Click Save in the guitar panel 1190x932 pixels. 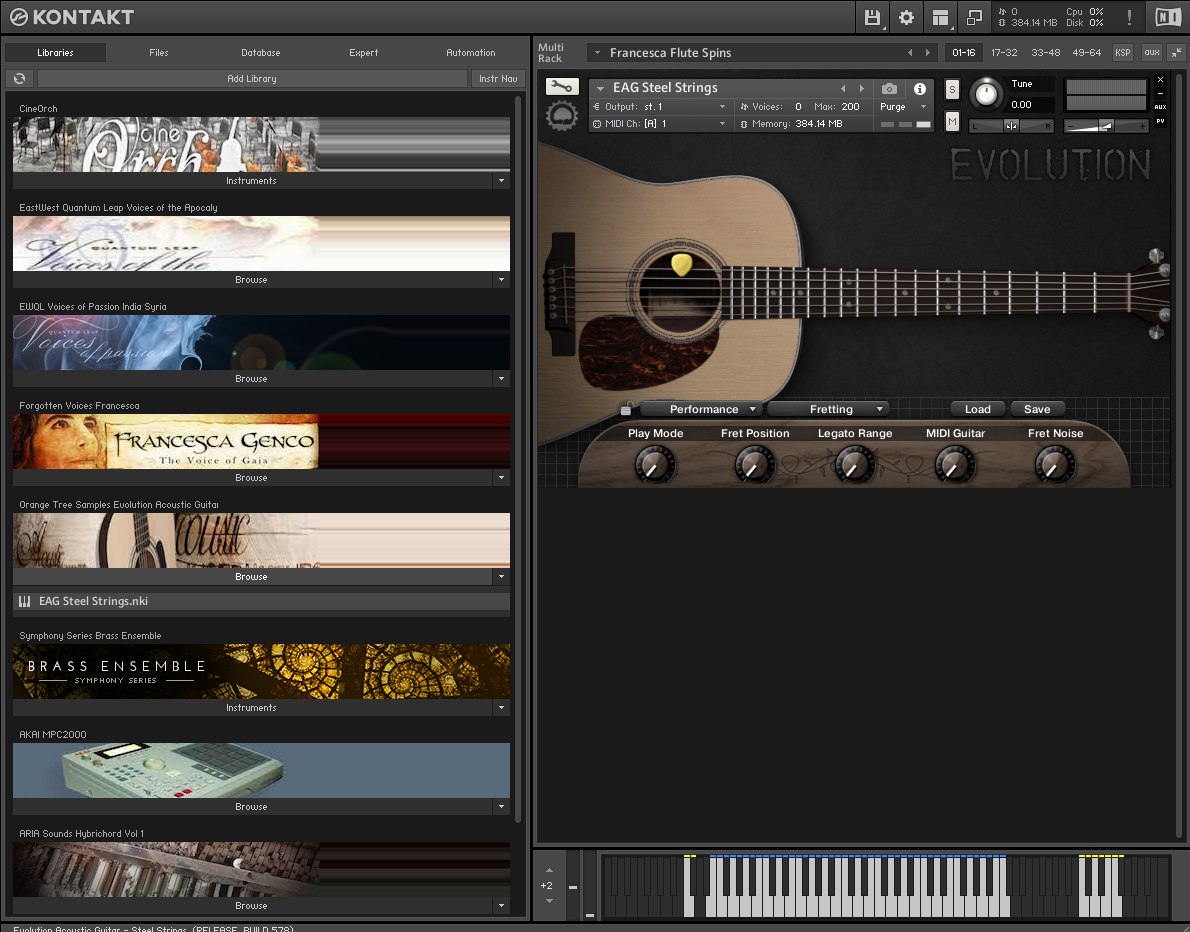pos(1037,409)
